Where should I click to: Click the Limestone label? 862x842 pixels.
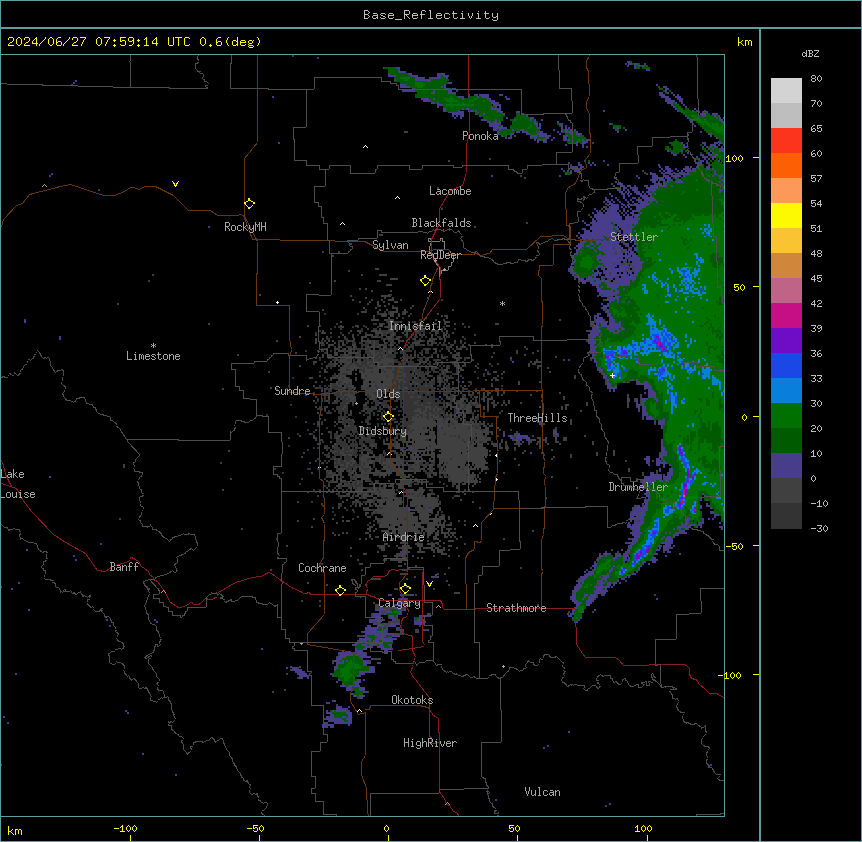tap(153, 356)
